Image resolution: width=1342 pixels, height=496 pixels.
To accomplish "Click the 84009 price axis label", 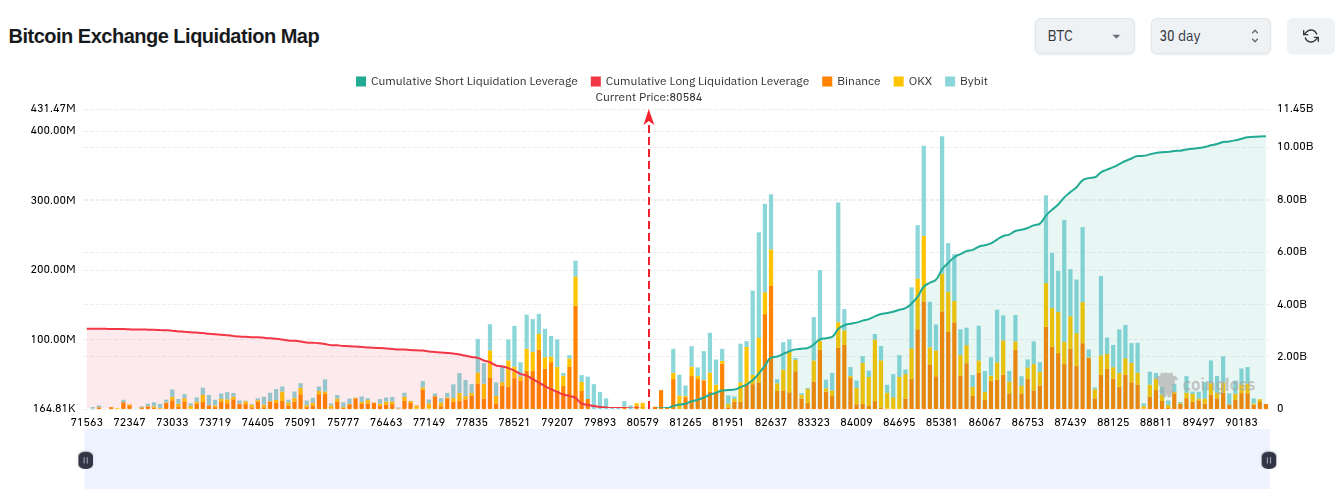I will tap(857, 423).
